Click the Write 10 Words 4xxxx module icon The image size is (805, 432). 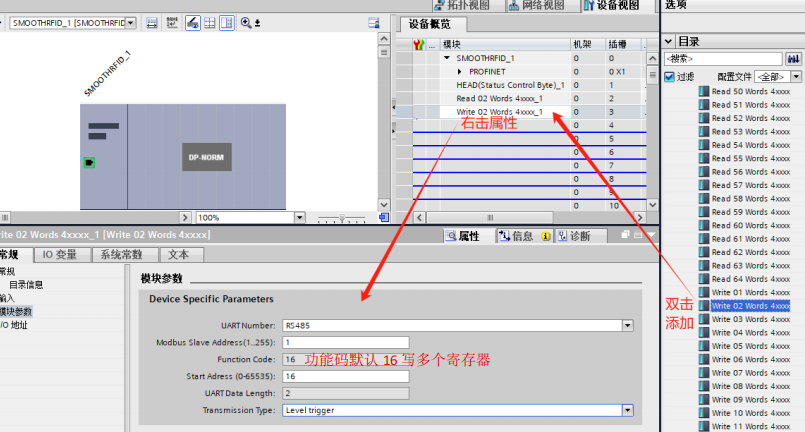(x=704, y=413)
